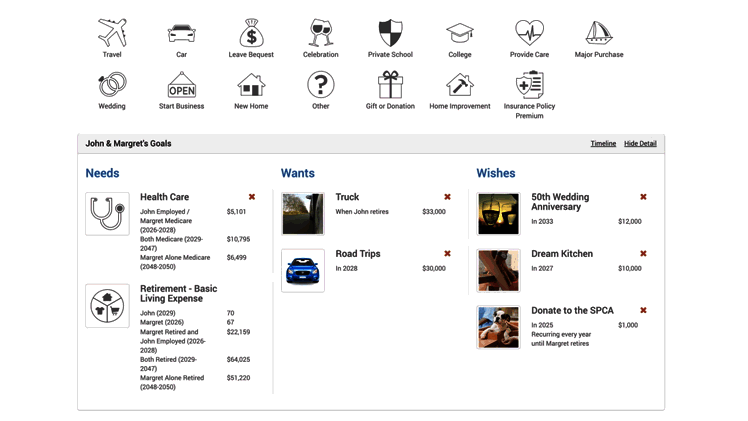Select the Dream Kitchen goal title

point(562,254)
